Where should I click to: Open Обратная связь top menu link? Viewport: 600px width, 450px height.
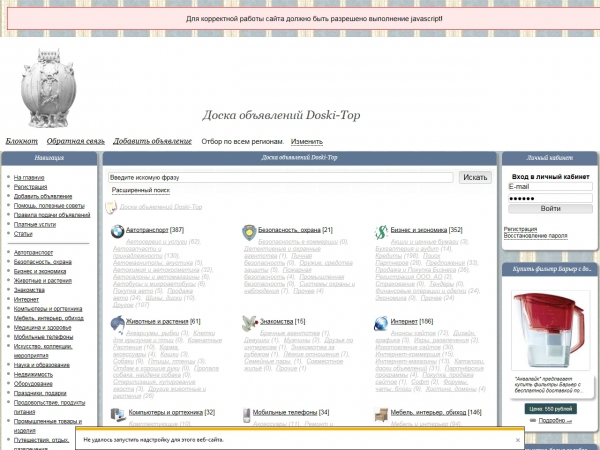(75, 141)
